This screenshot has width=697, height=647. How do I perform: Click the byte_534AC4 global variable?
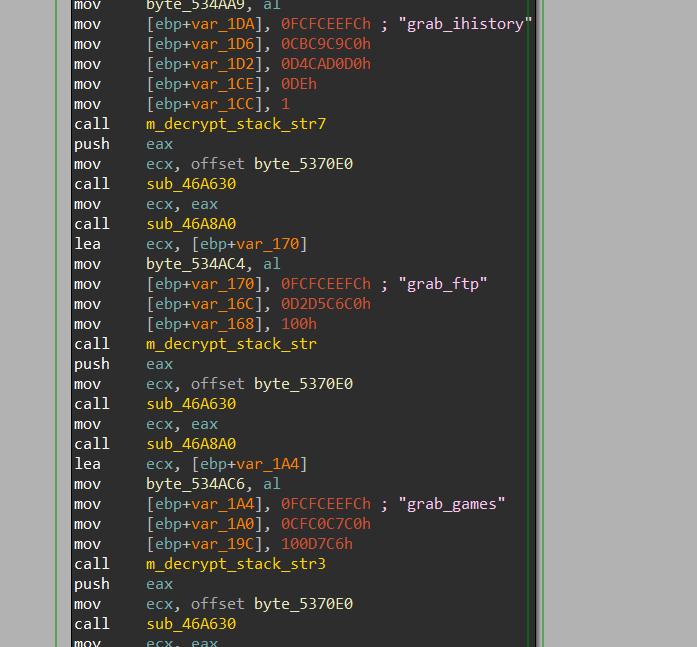point(198,264)
